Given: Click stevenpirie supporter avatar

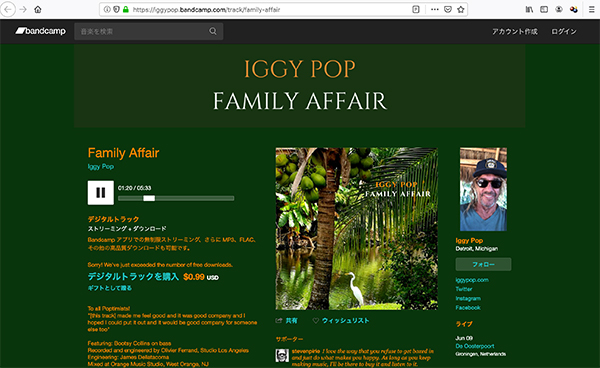Looking at the screenshot, I should point(282,355).
